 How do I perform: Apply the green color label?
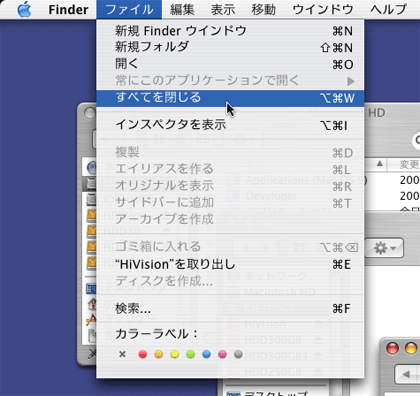pos(190,354)
